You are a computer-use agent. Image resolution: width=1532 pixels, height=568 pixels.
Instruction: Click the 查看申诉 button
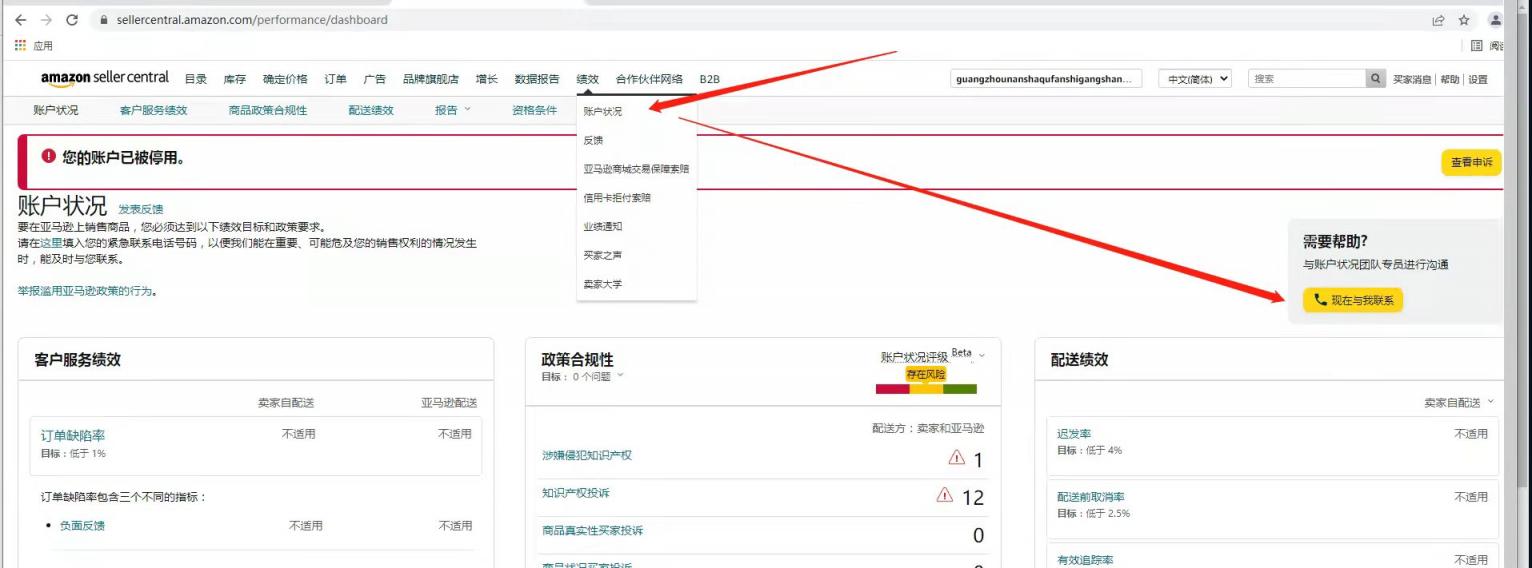pyautogui.click(x=1471, y=162)
